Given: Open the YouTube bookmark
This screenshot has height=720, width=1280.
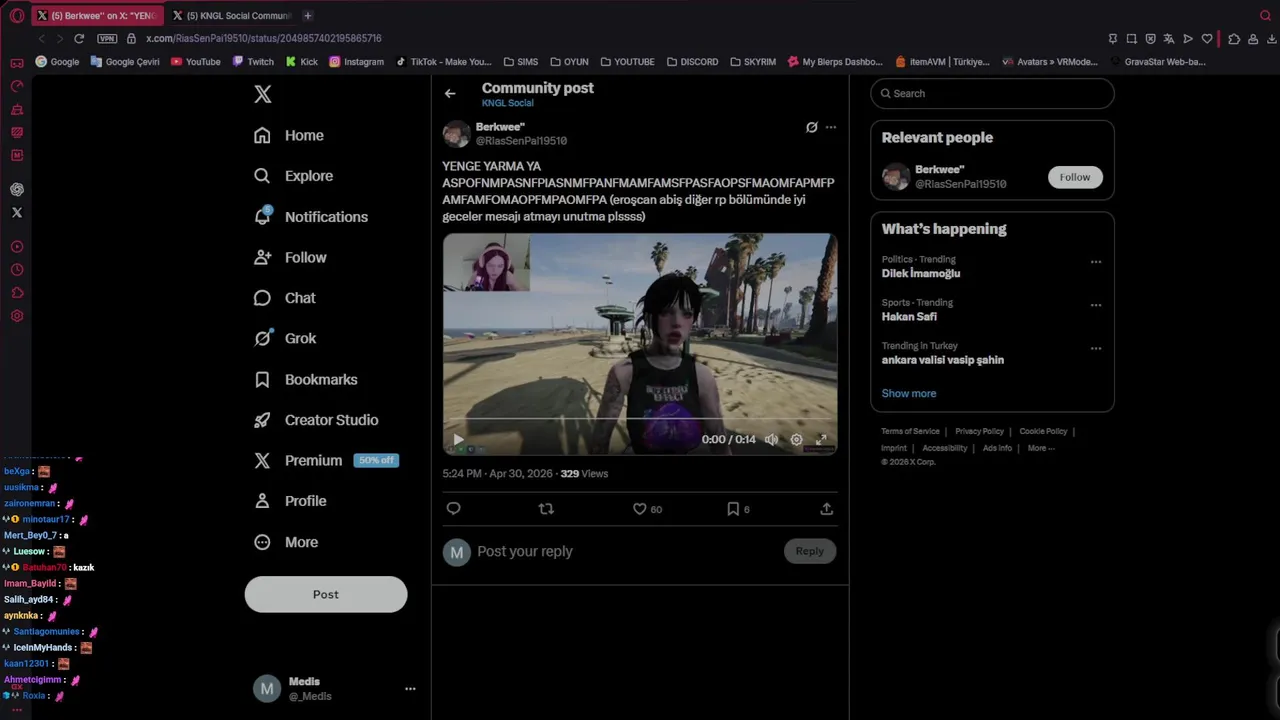Looking at the screenshot, I should pyautogui.click(x=196, y=61).
